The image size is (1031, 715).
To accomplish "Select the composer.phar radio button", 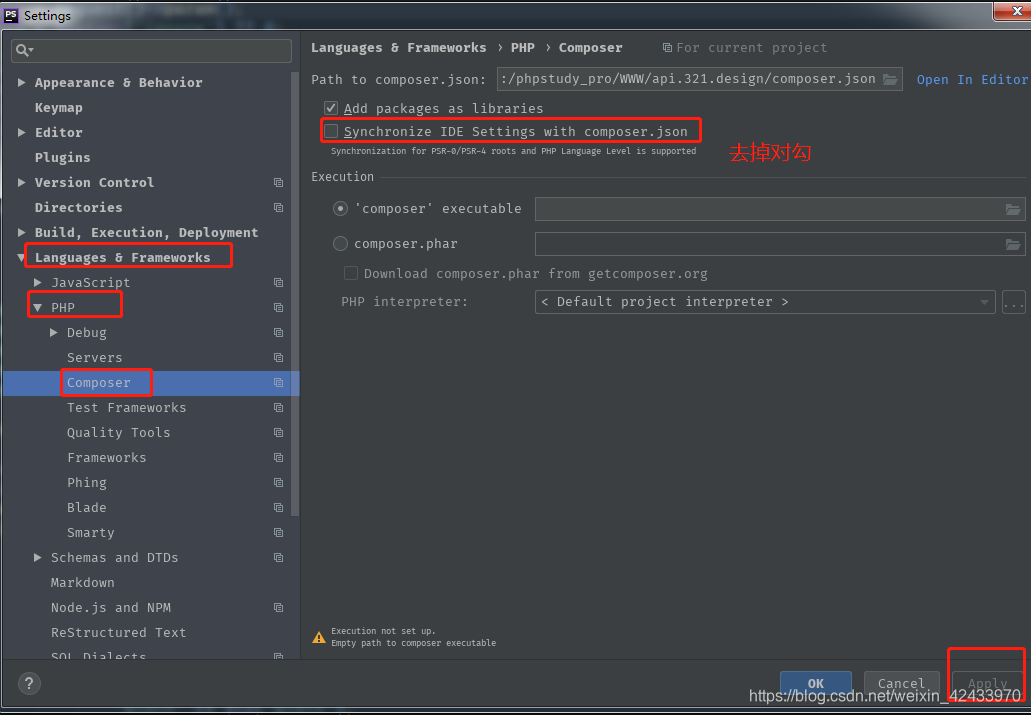I will 340,243.
